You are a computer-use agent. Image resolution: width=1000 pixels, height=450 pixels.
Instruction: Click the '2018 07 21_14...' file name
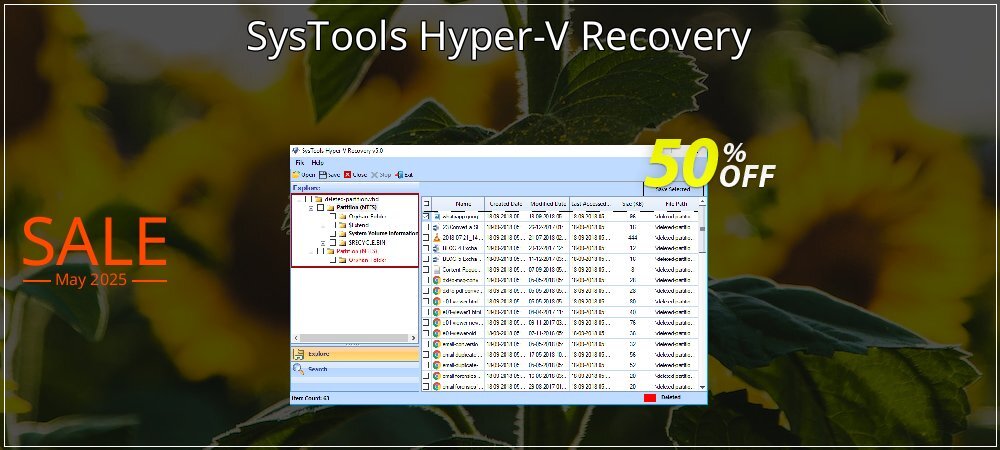[x=463, y=237]
